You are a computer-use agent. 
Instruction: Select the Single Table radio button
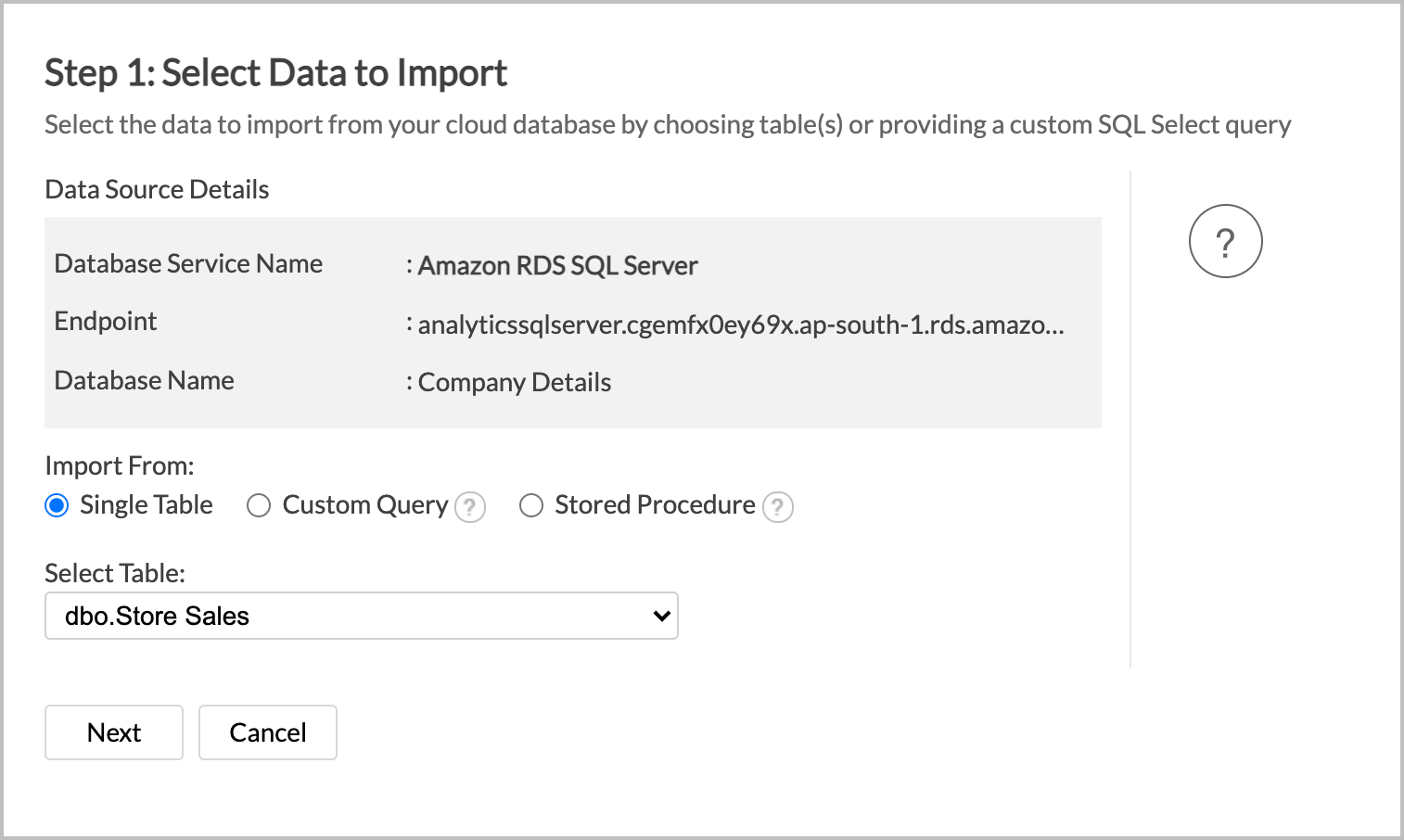56,505
